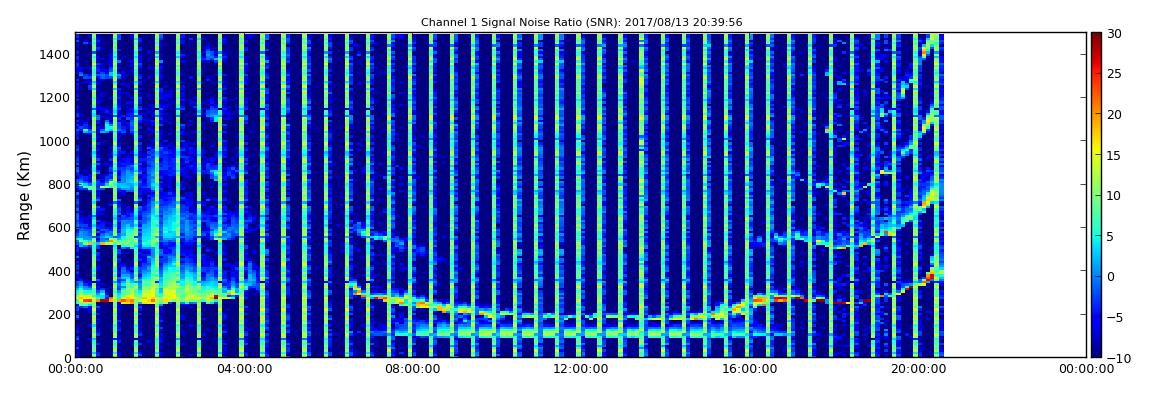Click the 400 range tick label
Image resolution: width=1150 pixels, height=407 pixels.
click(x=59, y=271)
